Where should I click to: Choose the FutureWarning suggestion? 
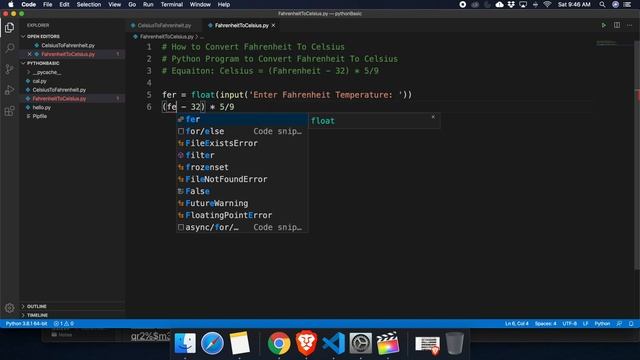[x=242, y=203]
